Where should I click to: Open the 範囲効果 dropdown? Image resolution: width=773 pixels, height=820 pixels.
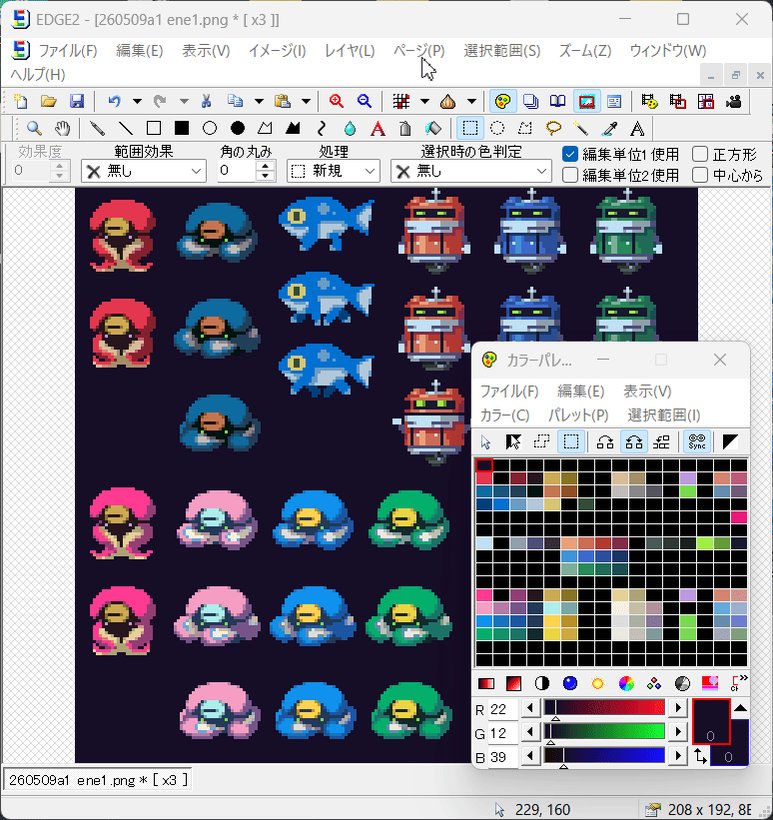pyautogui.click(x=144, y=171)
